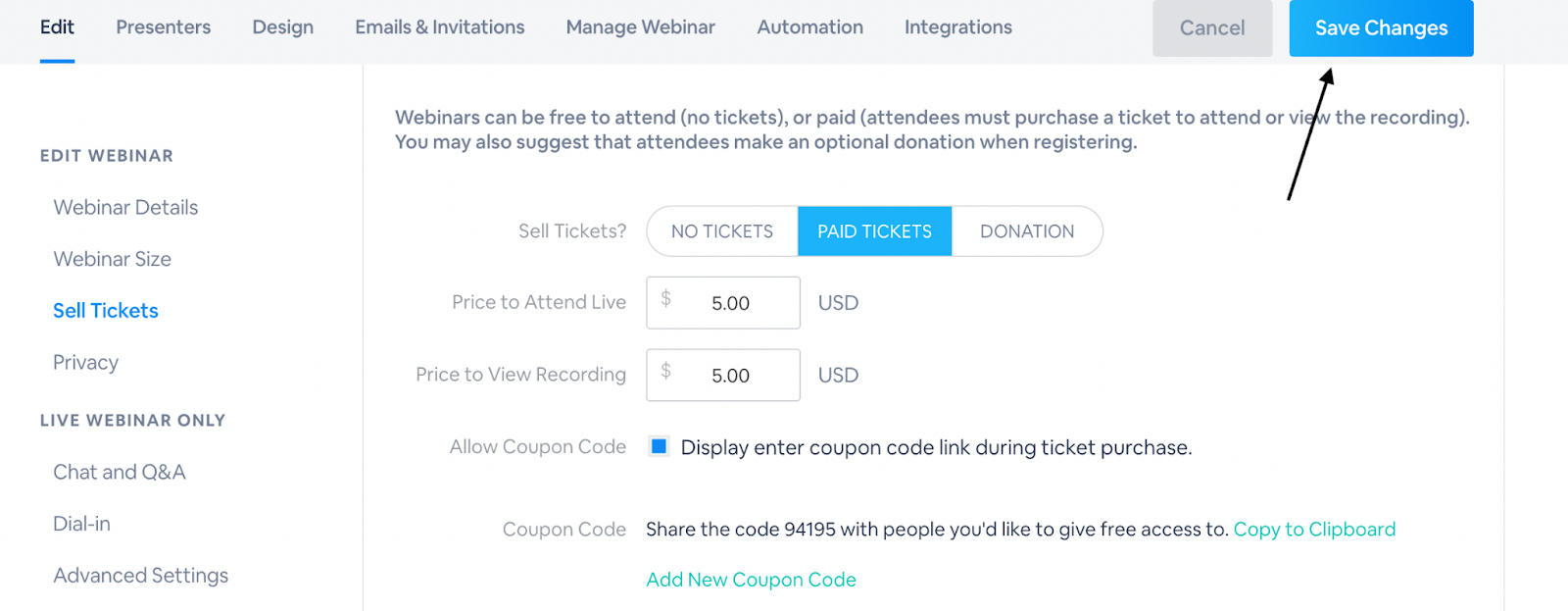Open Chat and Q&A settings
1568x611 pixels.
[x=119, y=473]
